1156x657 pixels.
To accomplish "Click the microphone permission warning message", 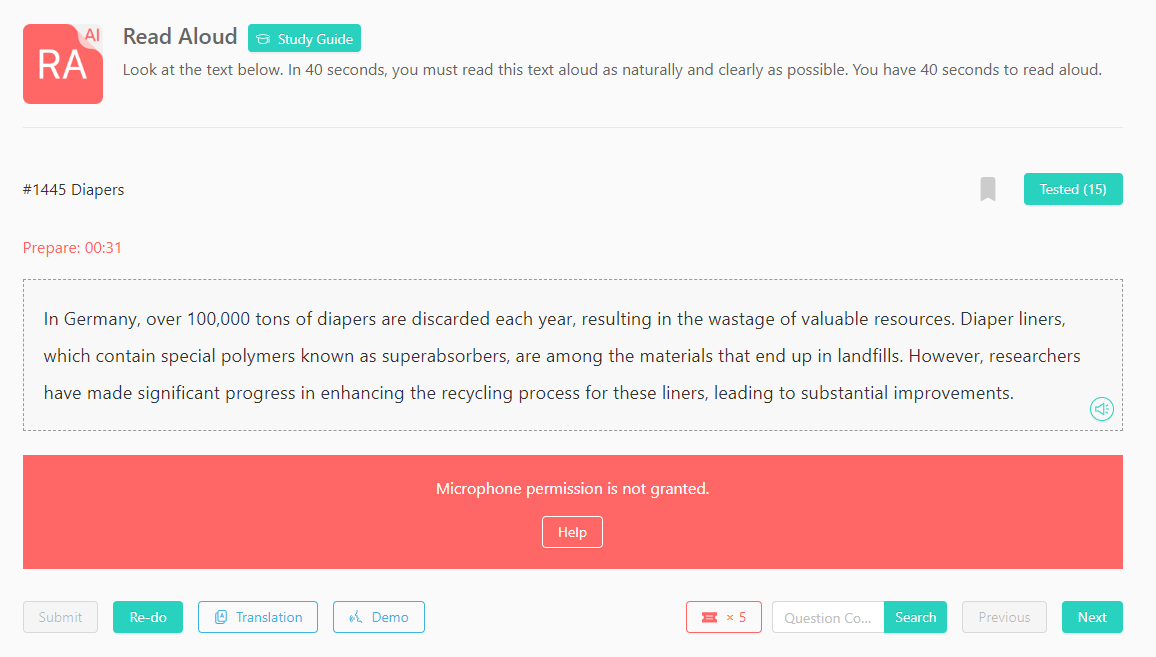I will 572,489.
